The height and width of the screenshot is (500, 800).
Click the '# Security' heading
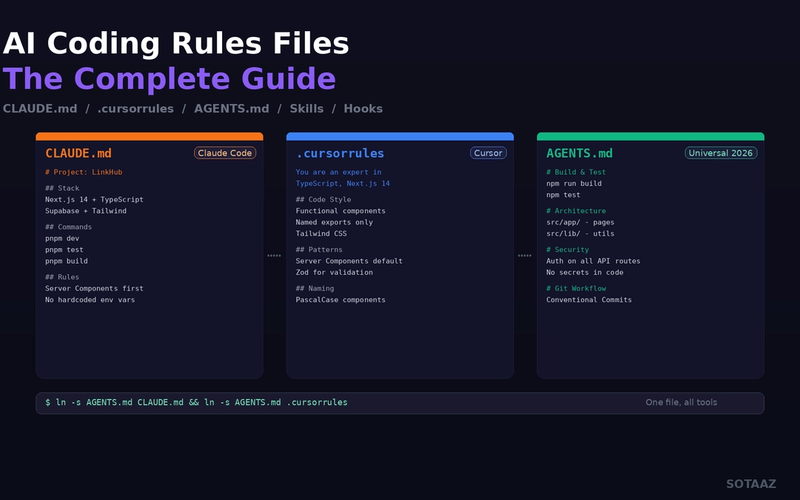point(567,249)
